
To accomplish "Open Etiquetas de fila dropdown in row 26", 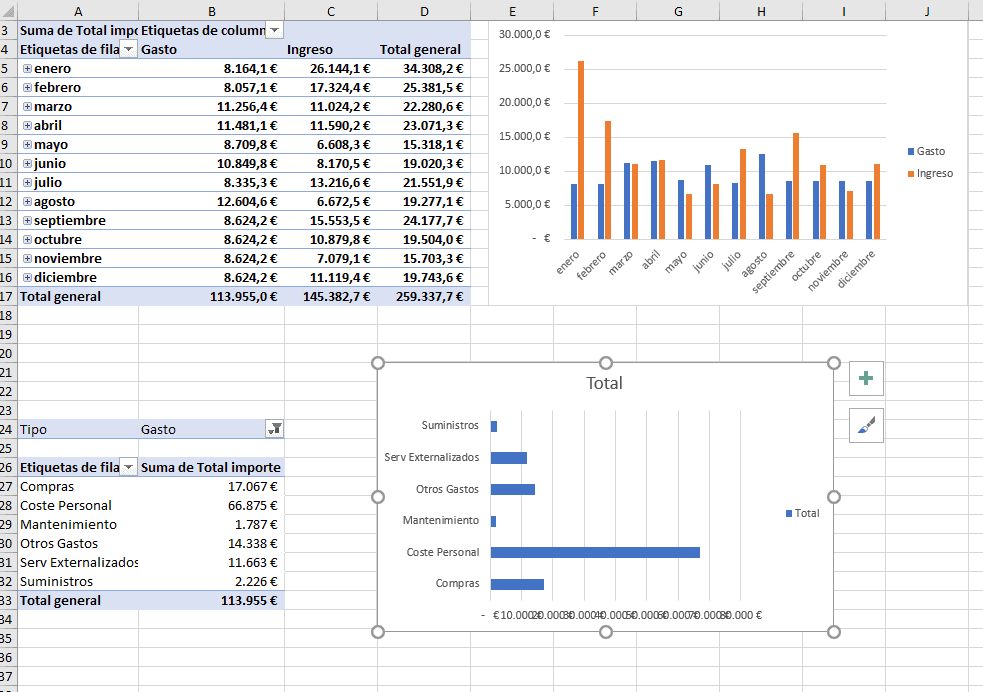I will coord(128,467).
